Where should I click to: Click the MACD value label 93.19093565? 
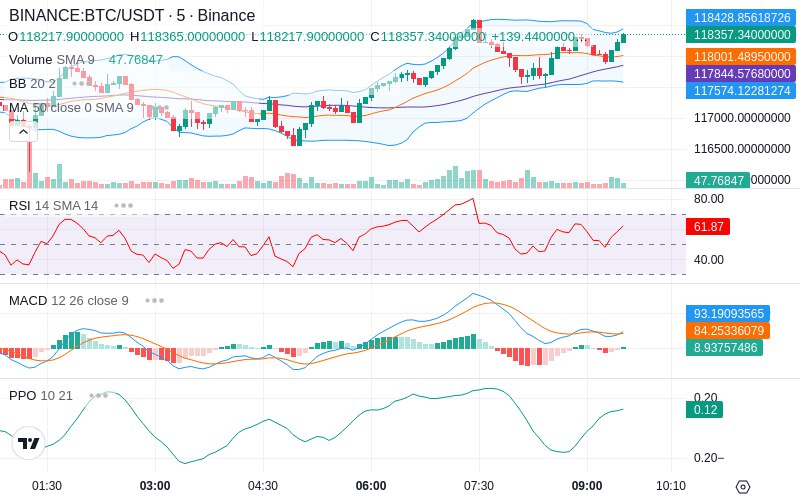point(728,313)
